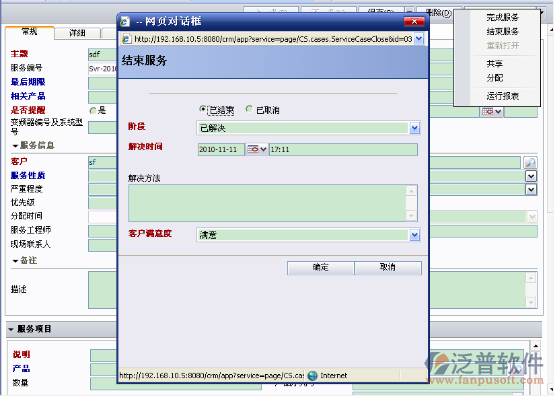Expand the dialog address bar dropdown
Screen dimensions: 554x396
pos(418,39)
